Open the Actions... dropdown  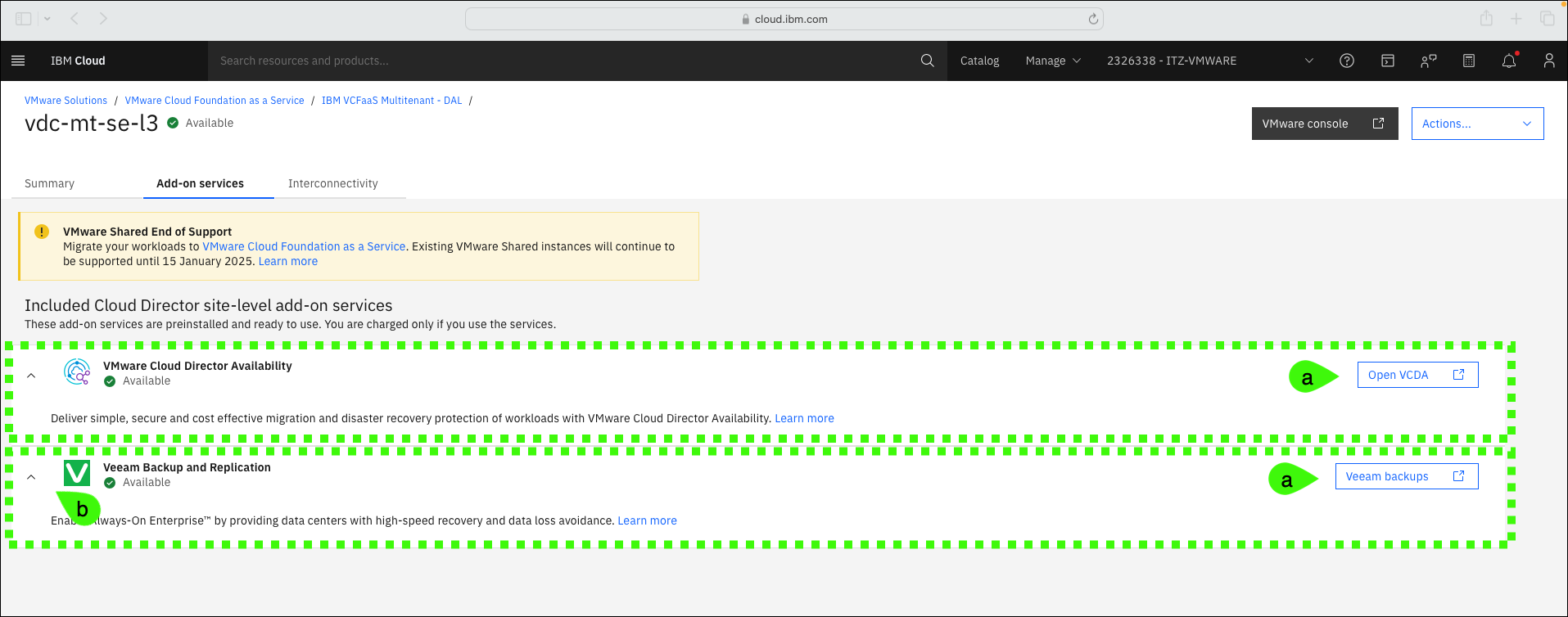point(1477,124)
